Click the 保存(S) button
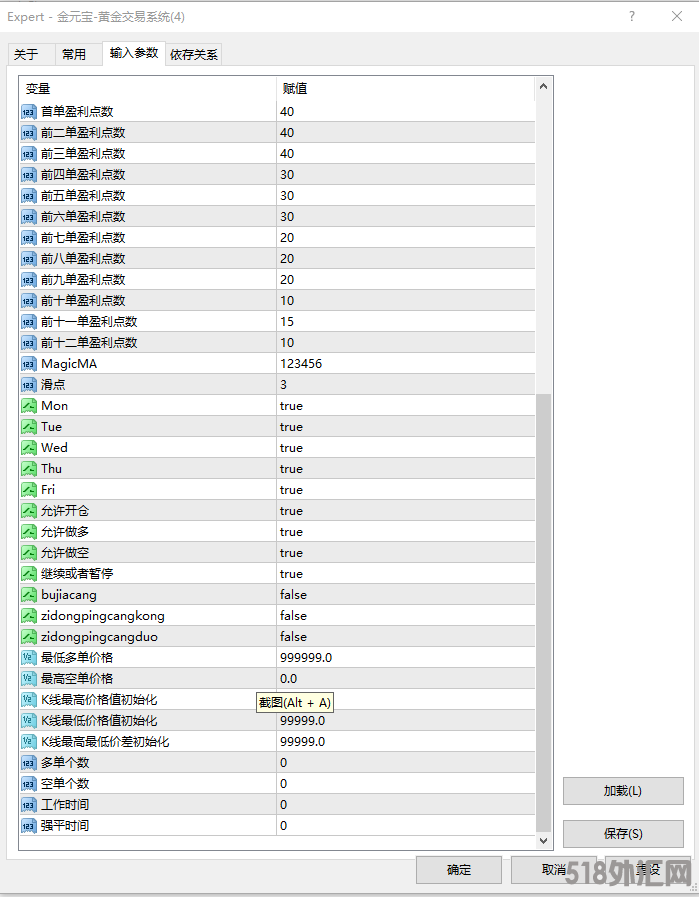This screenshot has height=897, width=699. 623,834
